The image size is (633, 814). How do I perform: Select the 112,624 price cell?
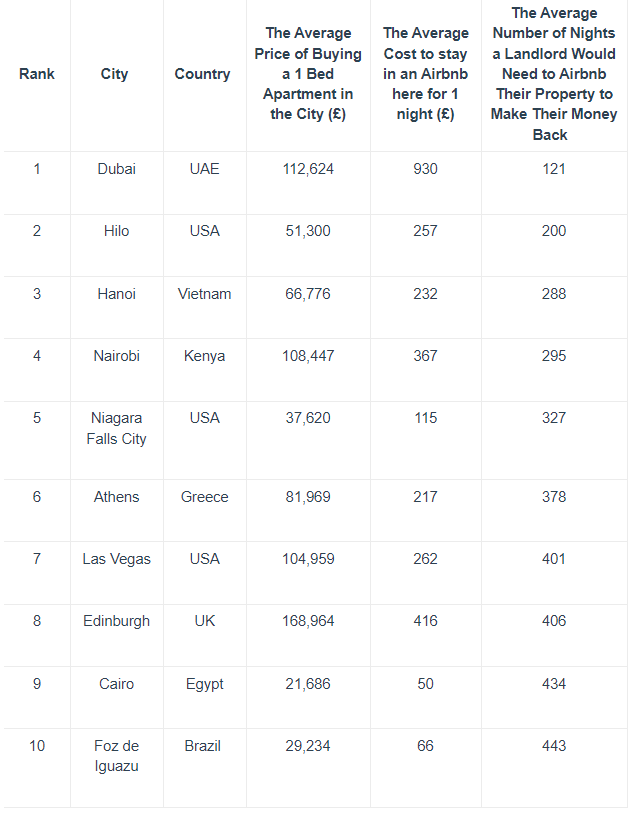pos(308,169)
